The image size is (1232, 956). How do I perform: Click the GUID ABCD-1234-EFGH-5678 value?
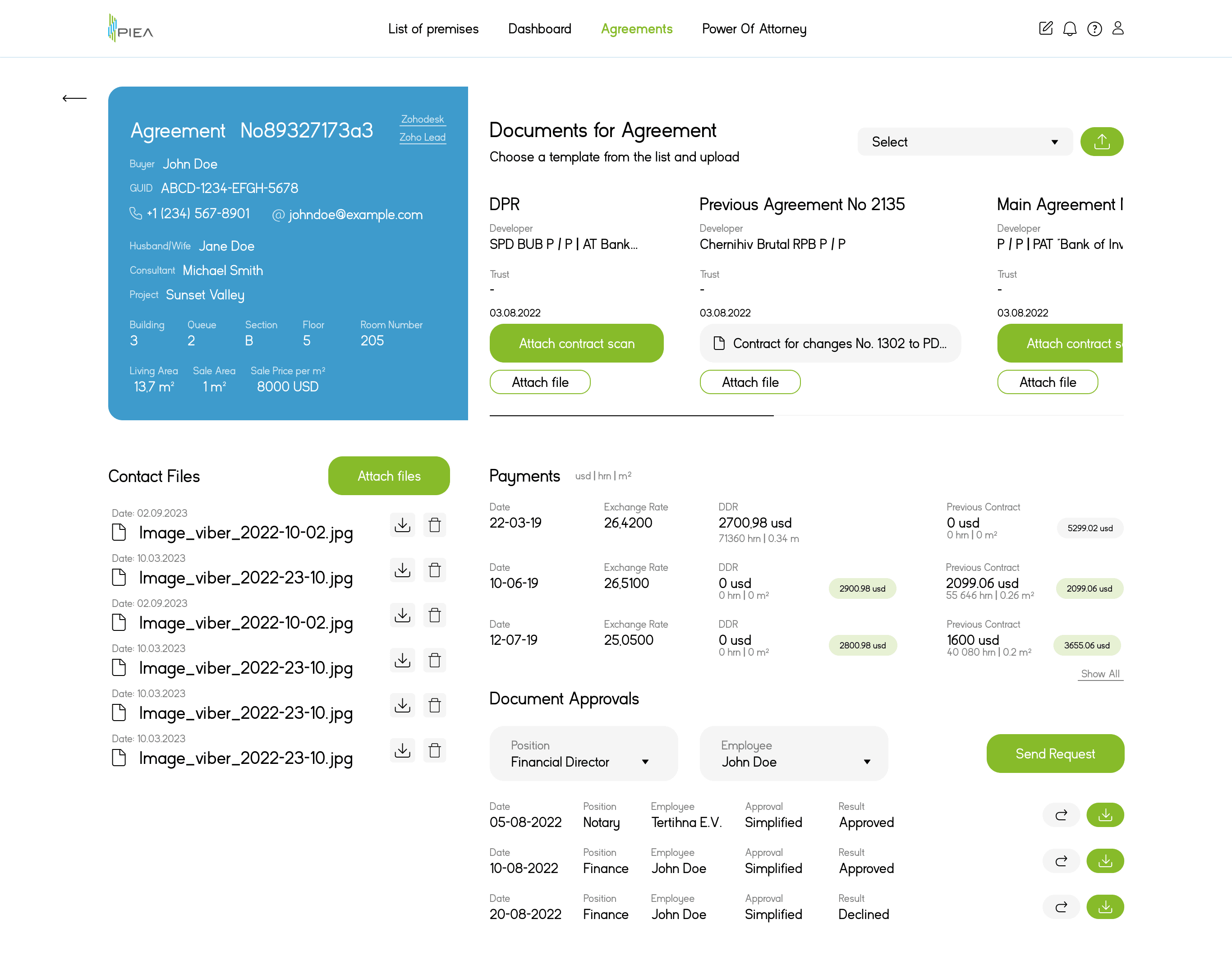coord(230,188)
